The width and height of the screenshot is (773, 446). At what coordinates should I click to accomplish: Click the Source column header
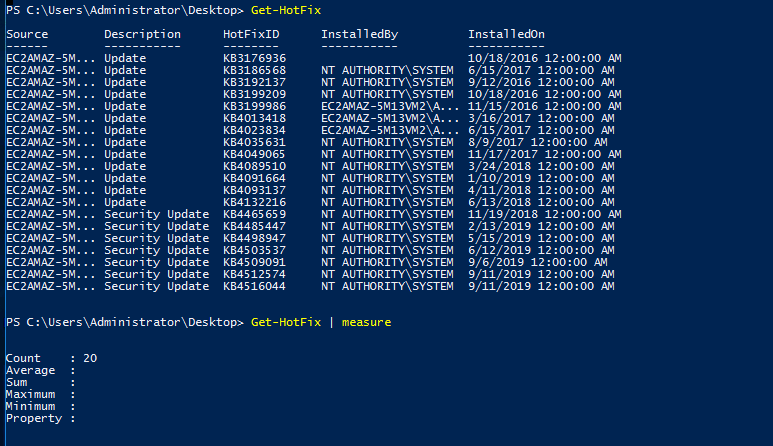27,34
